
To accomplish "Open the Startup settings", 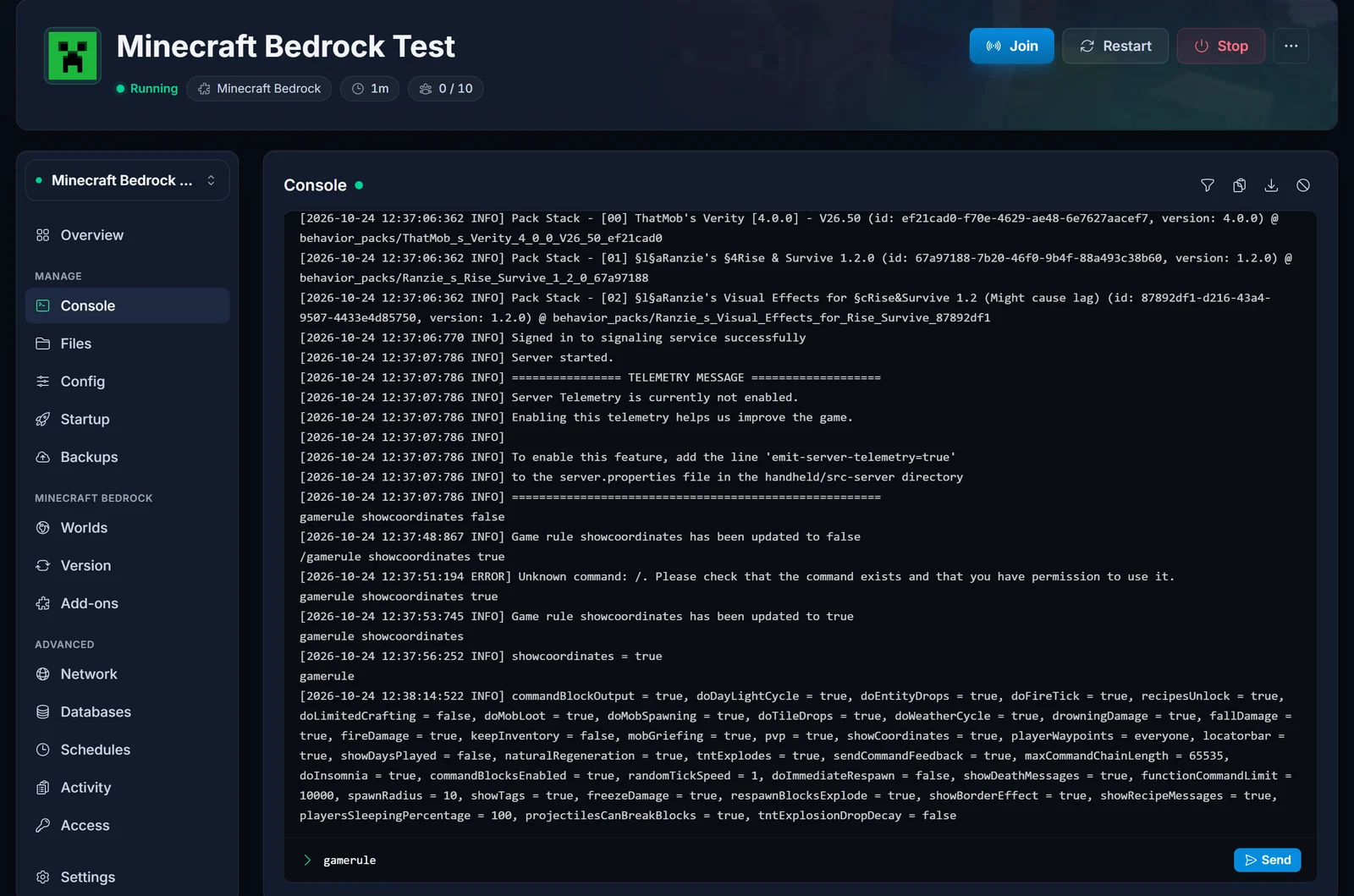I will [x=127, y=419].
